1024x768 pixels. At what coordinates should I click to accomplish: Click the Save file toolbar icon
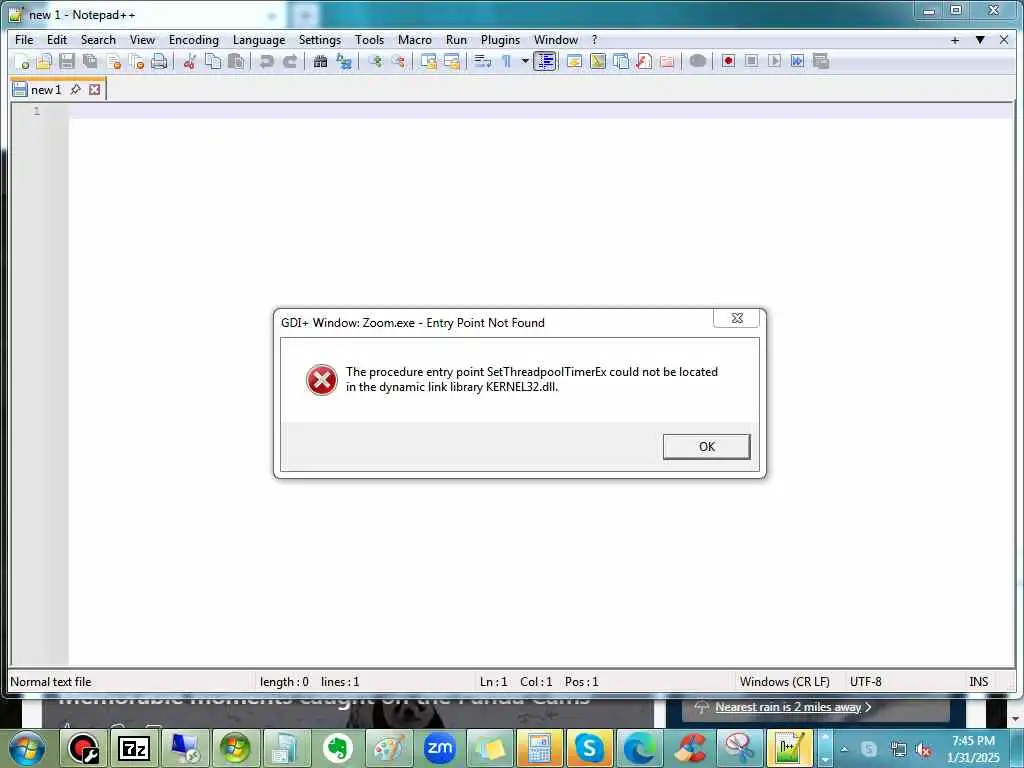point(67,61)
